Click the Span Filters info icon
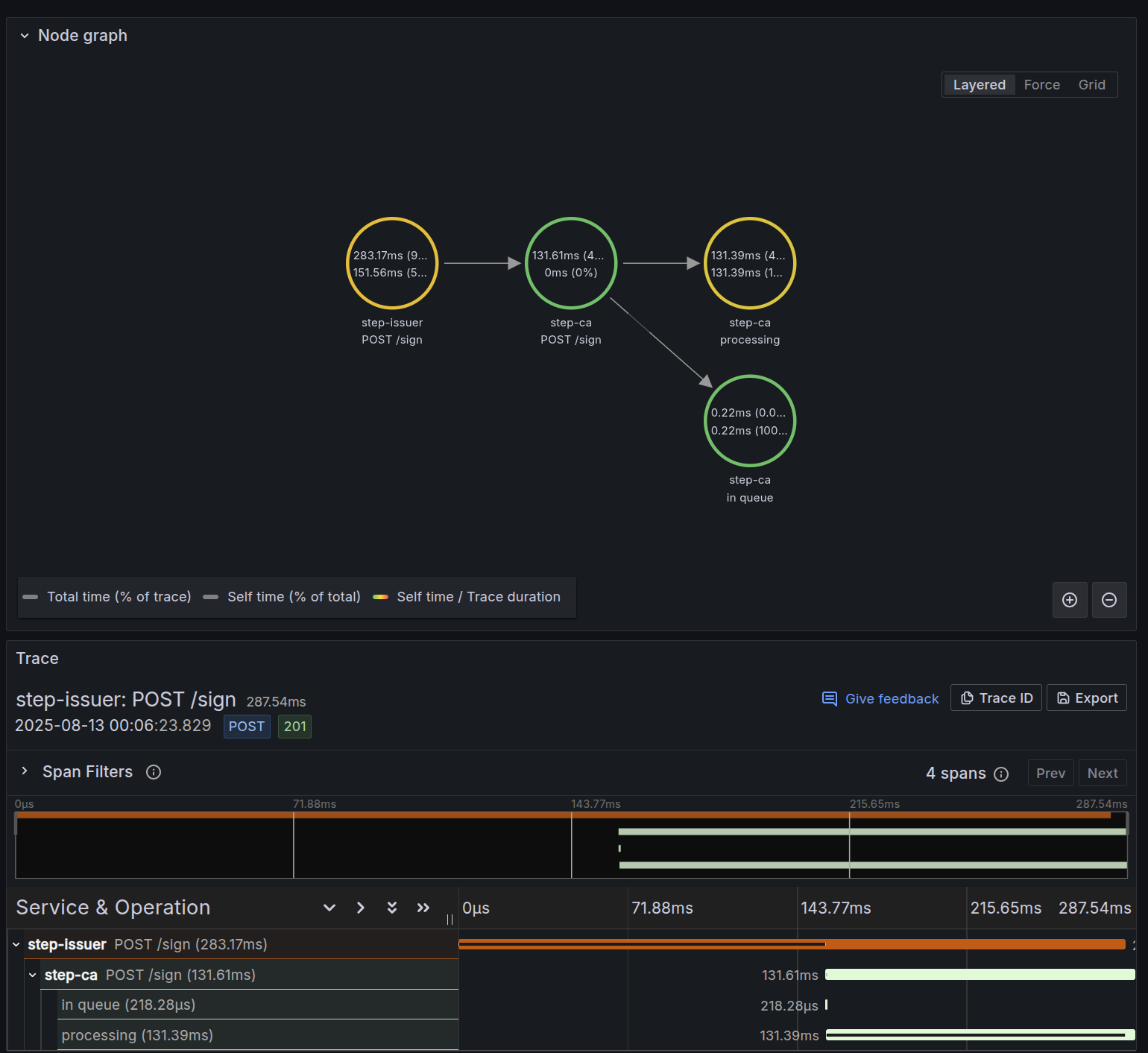 (x=154, y=772)
